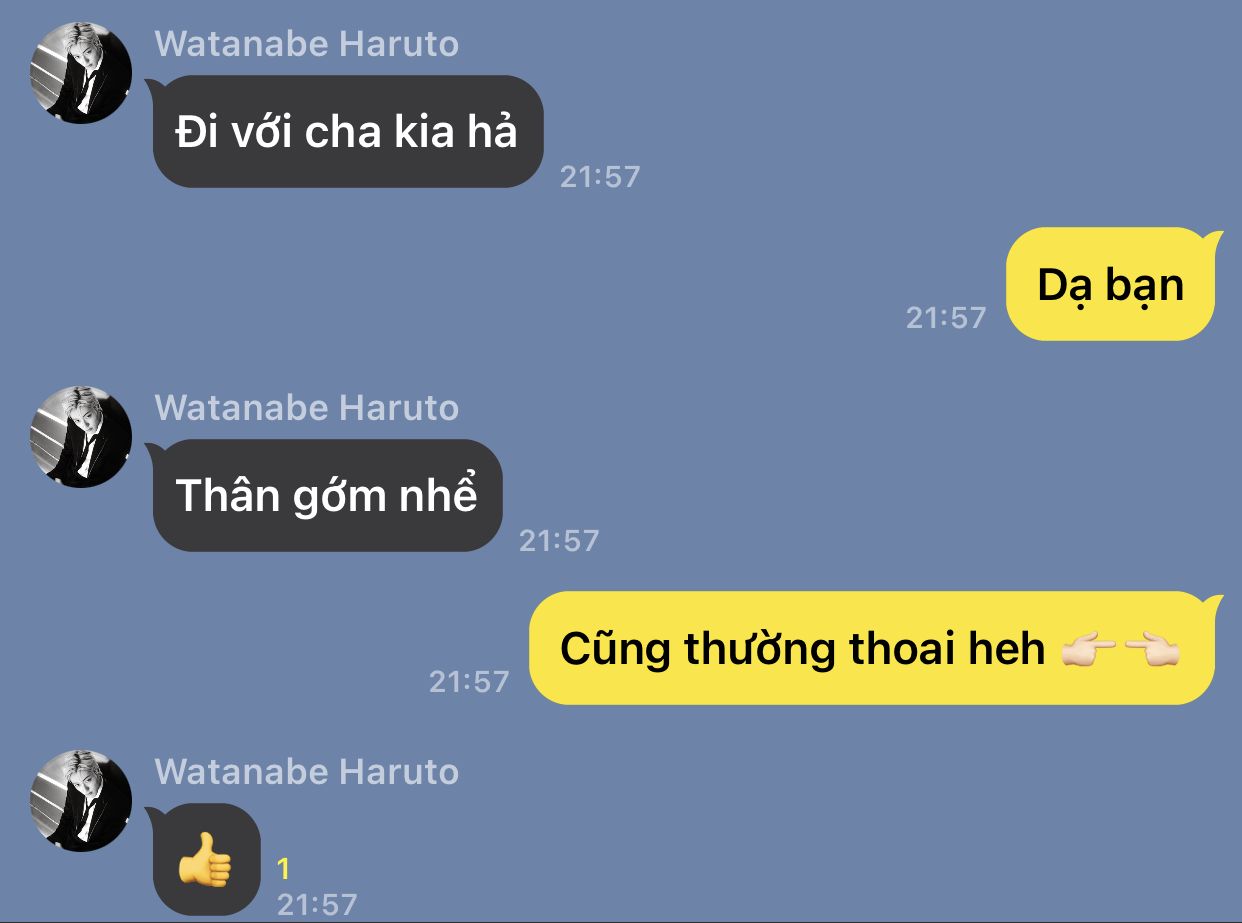Open reaction count "1" beside thumbs-up
This screenshot has height=923, width=1242.
(283, 868)
